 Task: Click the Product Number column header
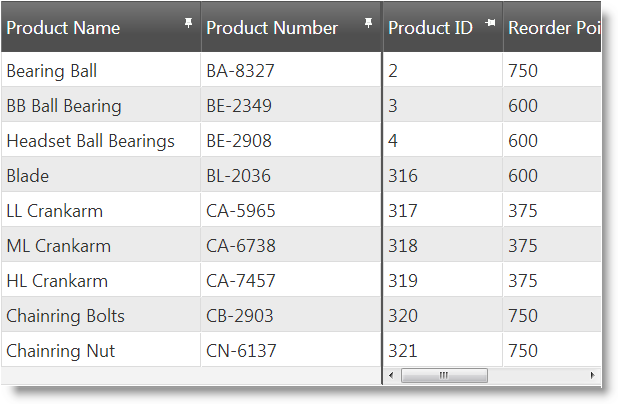click(x=272, y=28)
